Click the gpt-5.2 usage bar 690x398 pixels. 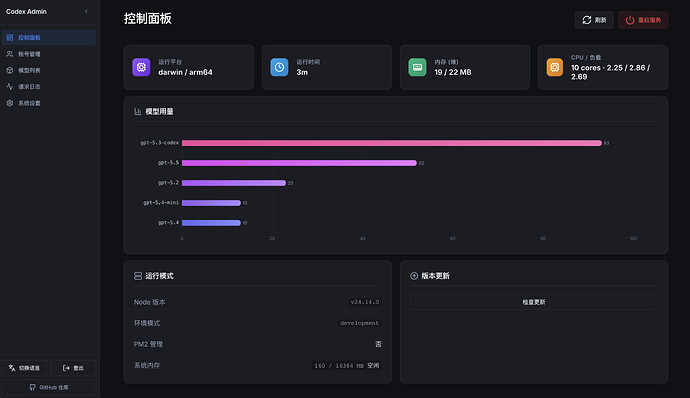coord(234,183)
